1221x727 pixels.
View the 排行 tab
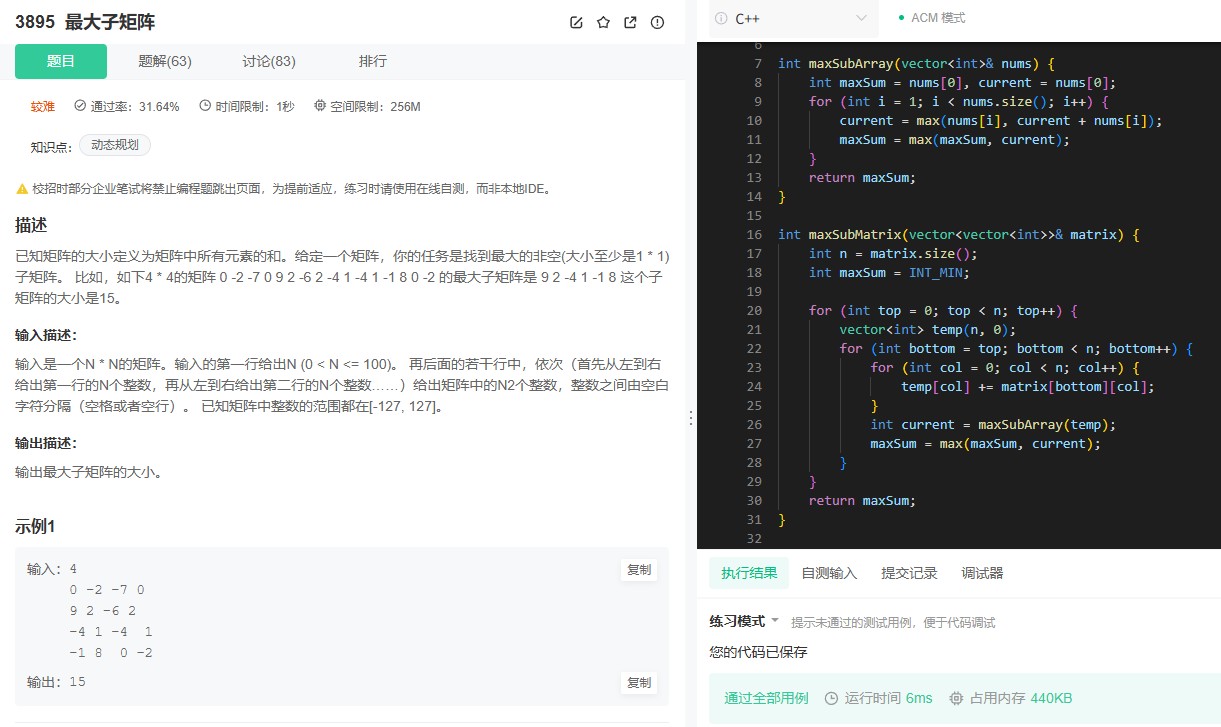click(373, 61)
